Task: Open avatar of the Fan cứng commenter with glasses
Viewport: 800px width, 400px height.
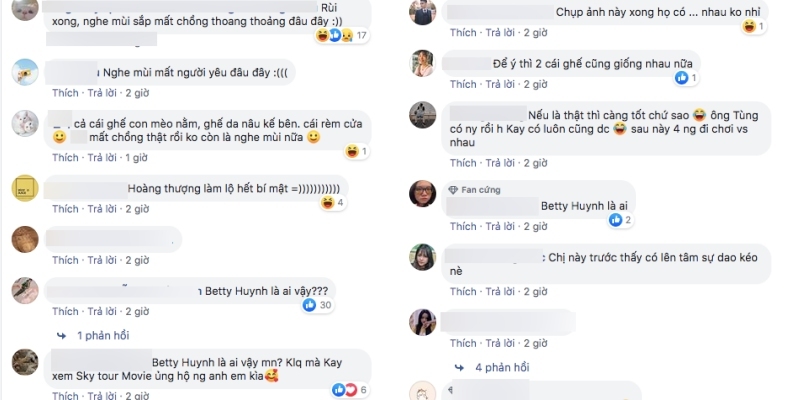Action: 422,193
